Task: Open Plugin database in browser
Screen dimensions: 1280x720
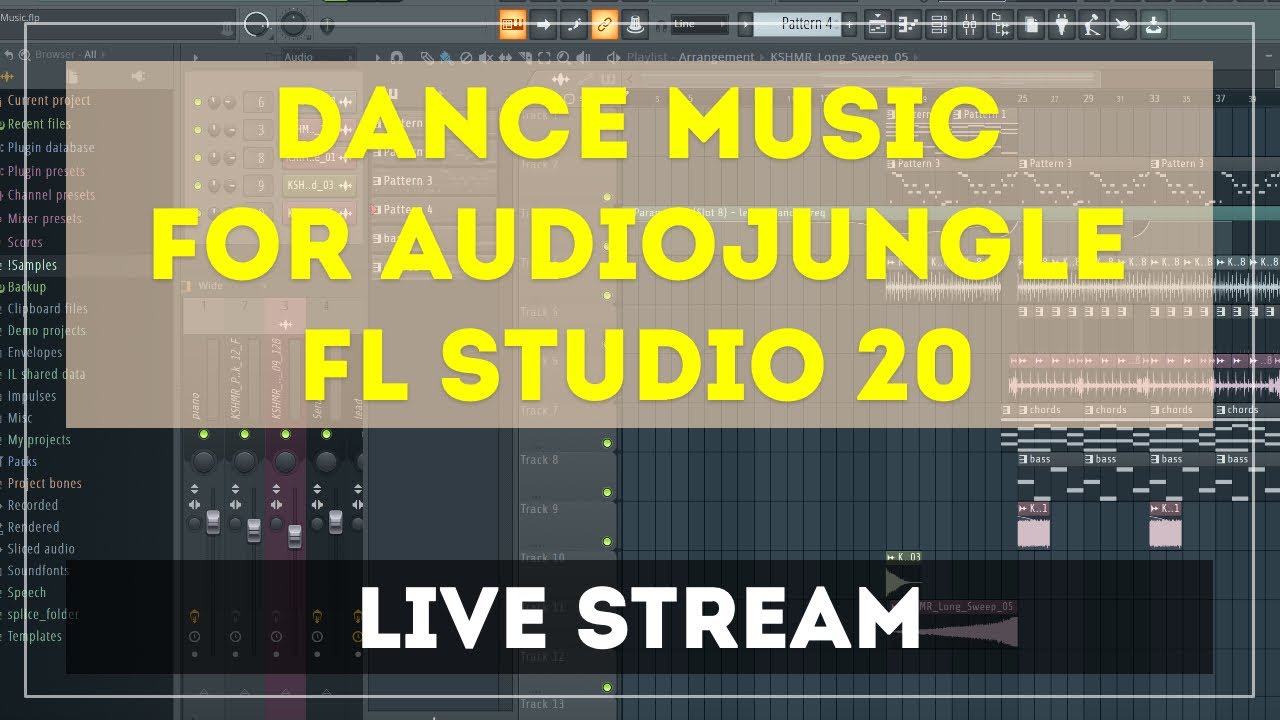Action: click(51, 147)
